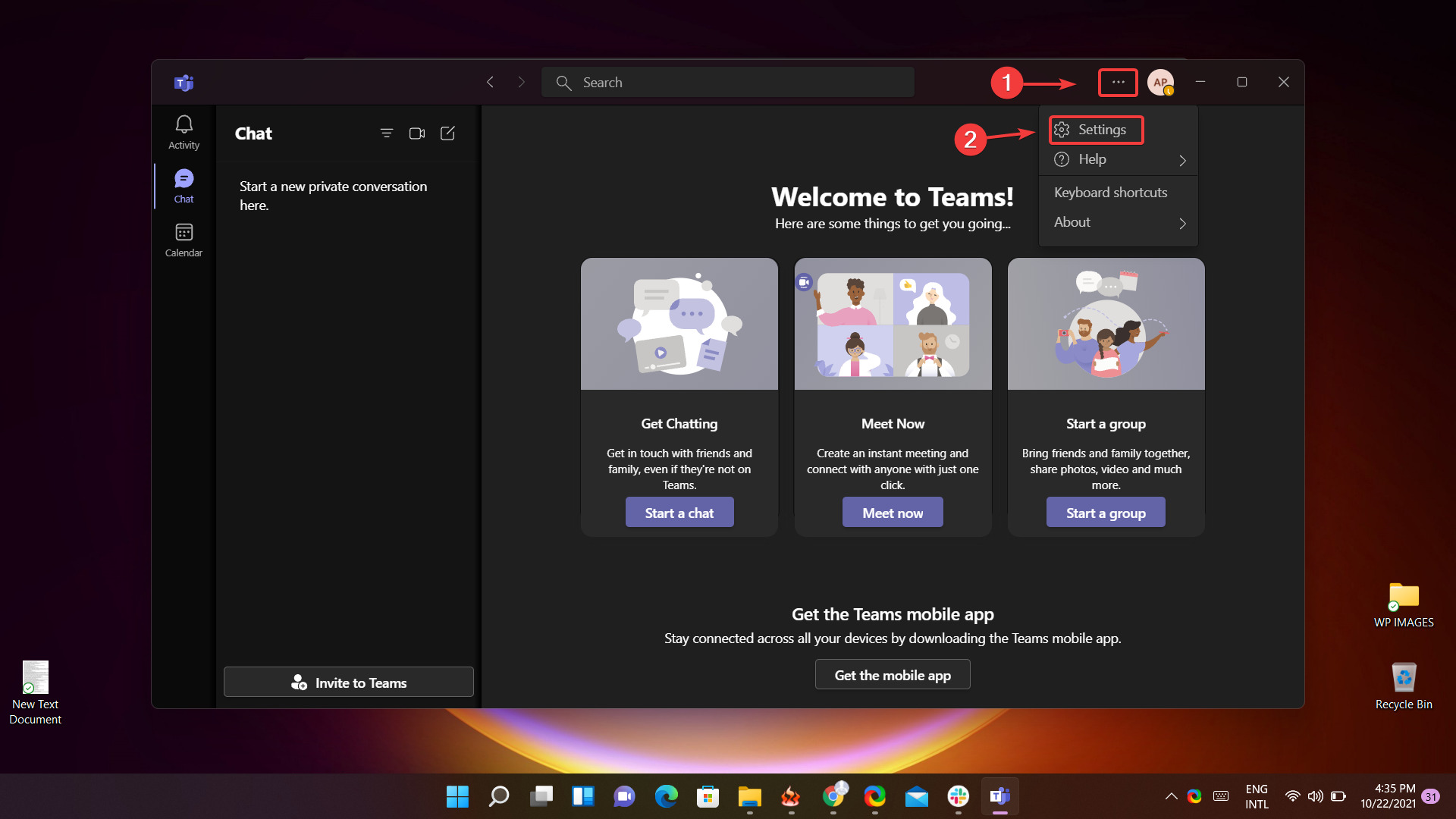
Task: Click the new chat compose icon
Action: pyautogui.click(x=447, y=133)
